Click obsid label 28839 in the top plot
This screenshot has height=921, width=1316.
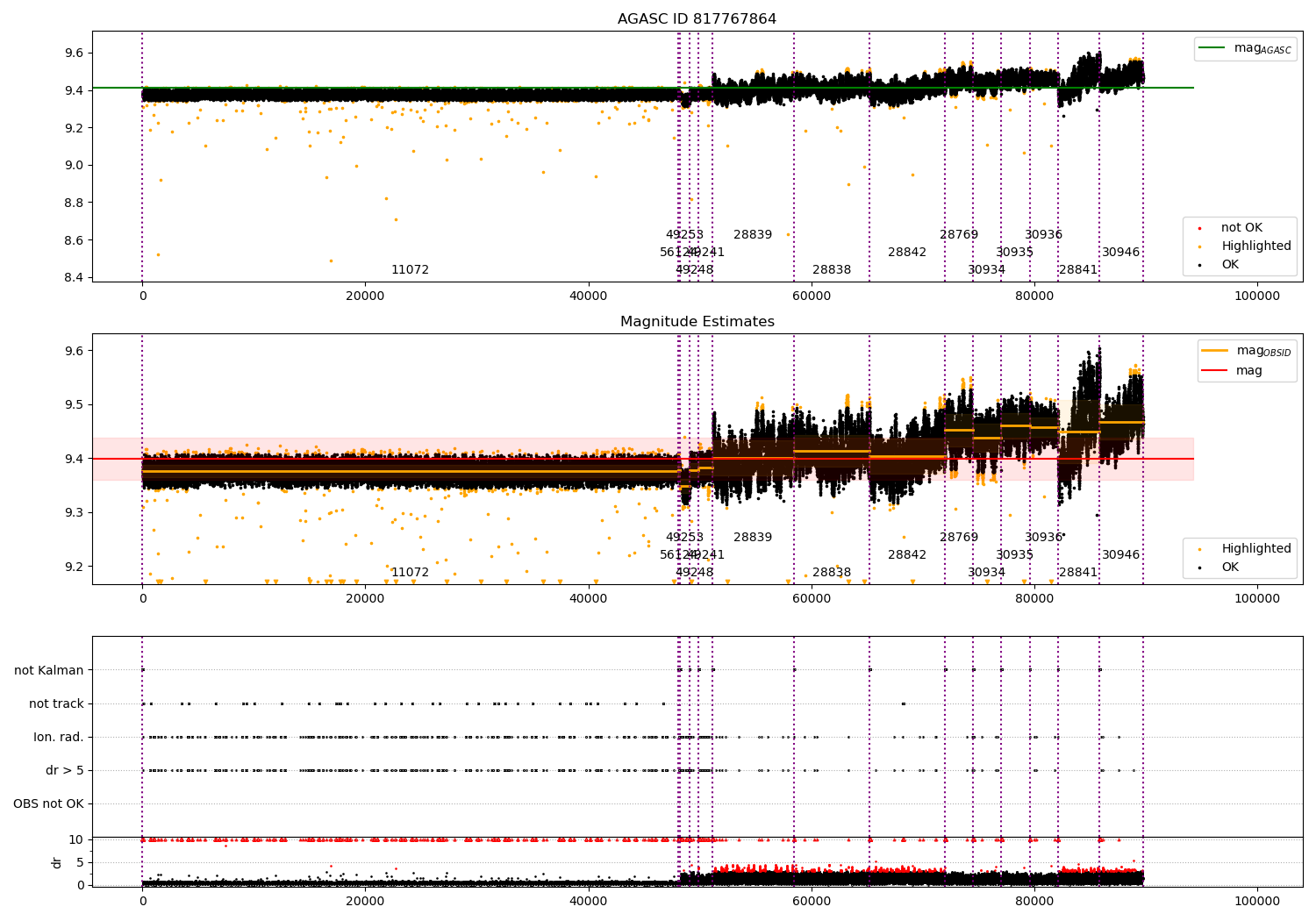click(x=753, y=235)
